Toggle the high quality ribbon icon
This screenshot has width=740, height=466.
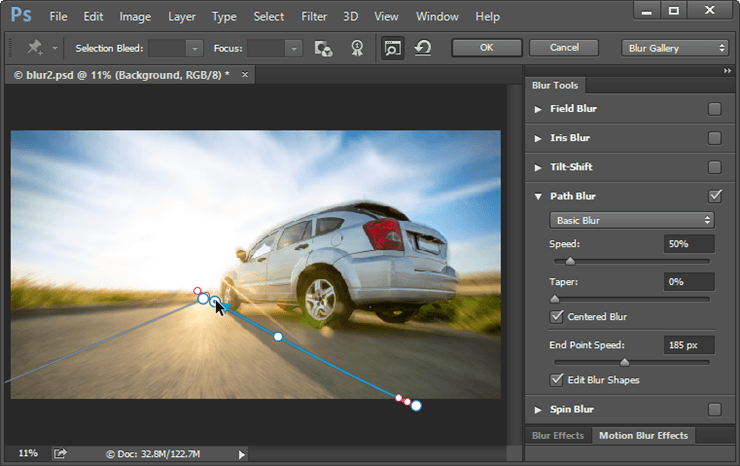tap(357, 48)
